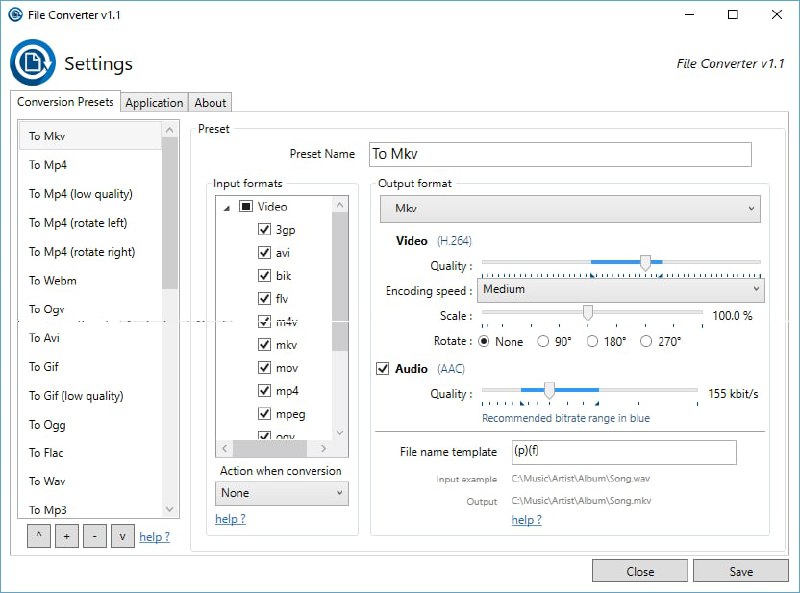This screenshot has width=800, height=593.
Task: Click the scroll-down arrow on input formats list
Action: point(340,433)
